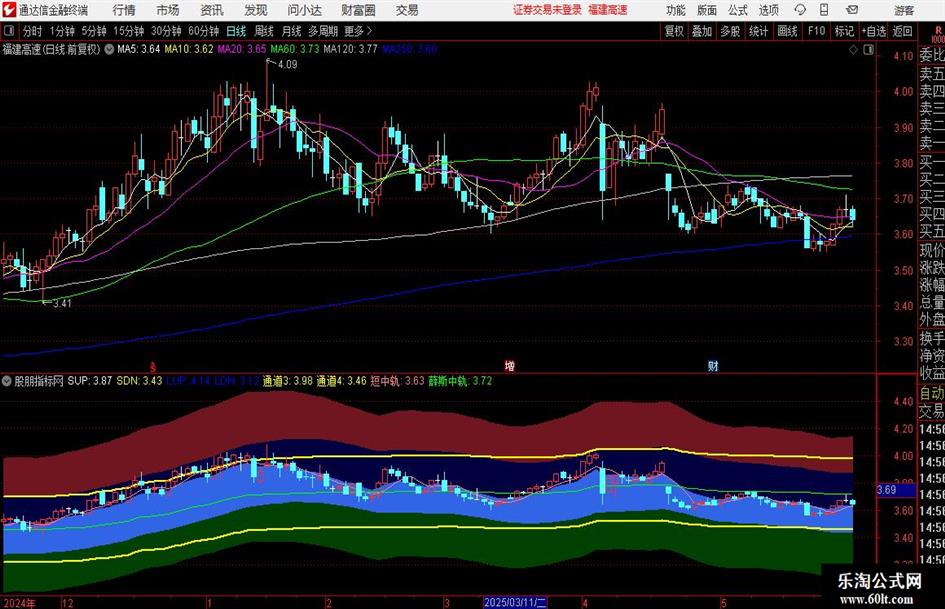945x609 pixels.
Task: Toggle the right info panel icon
Action: (x=868, y=50)
